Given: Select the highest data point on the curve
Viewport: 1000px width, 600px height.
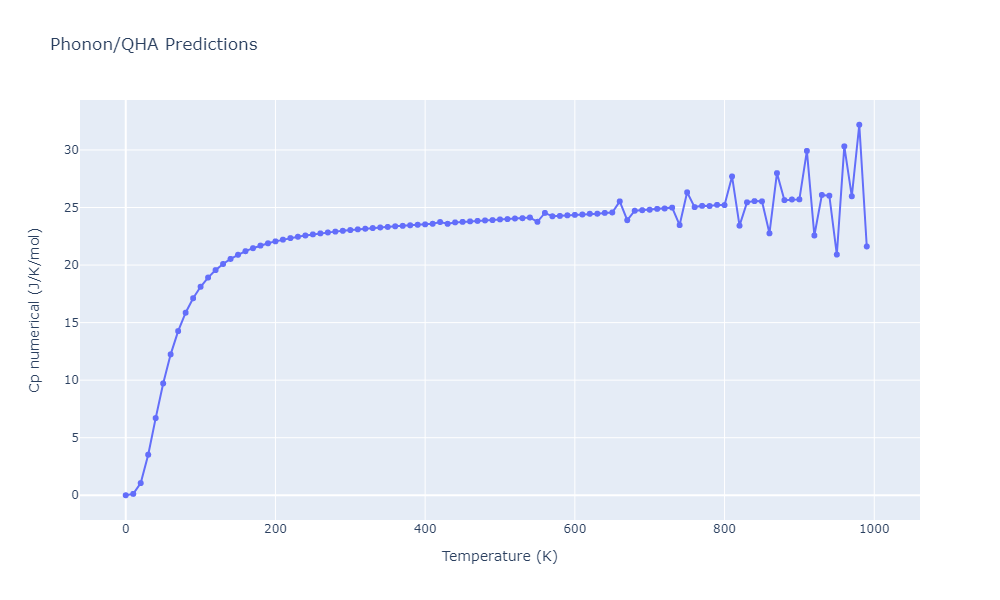Looking at the screenshot, I should pyautogui.click(x=859, y=125).
